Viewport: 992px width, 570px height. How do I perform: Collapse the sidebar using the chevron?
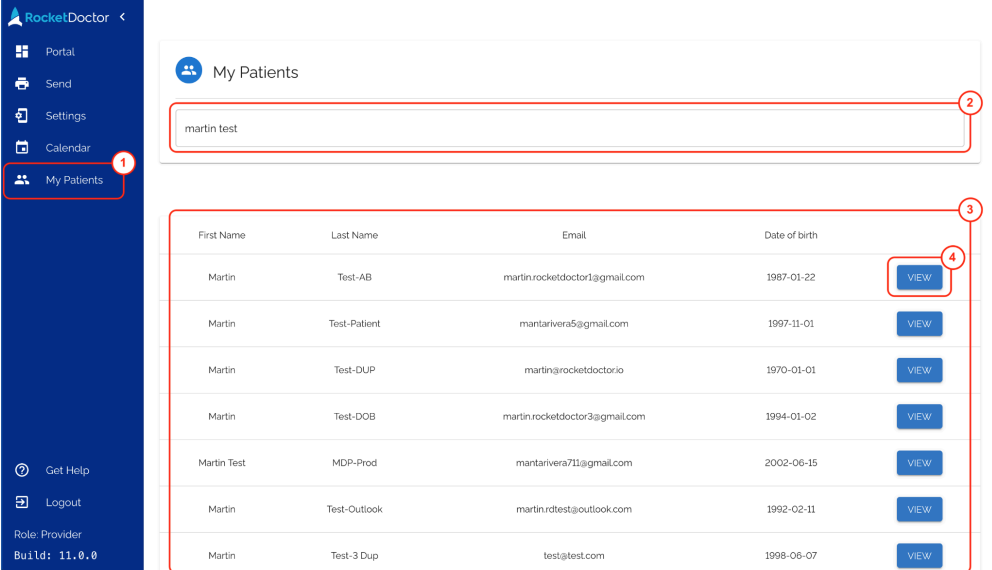[122, 17]
